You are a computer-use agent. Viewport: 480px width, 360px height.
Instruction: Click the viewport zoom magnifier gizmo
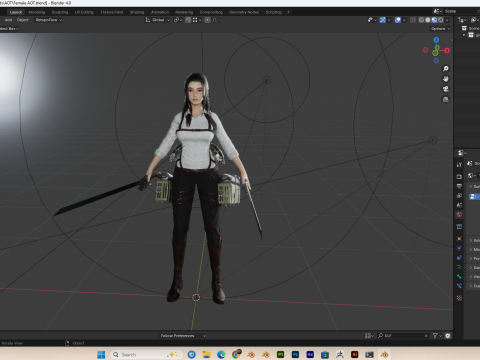446,69
